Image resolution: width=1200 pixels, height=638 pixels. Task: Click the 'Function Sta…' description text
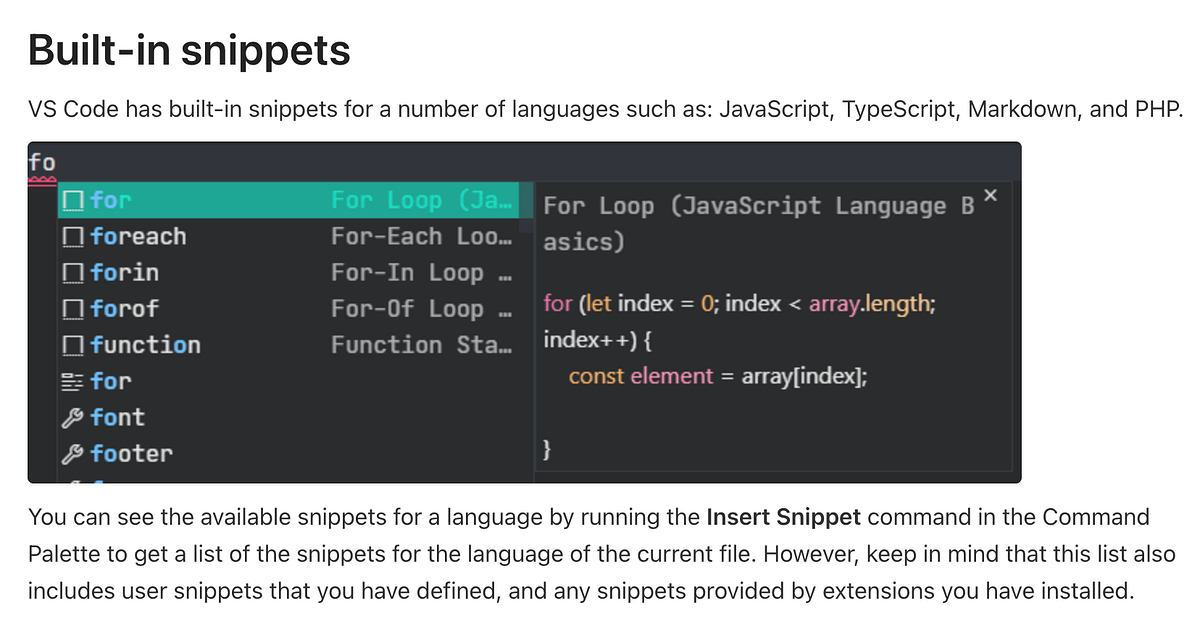(x=421, y=345)
